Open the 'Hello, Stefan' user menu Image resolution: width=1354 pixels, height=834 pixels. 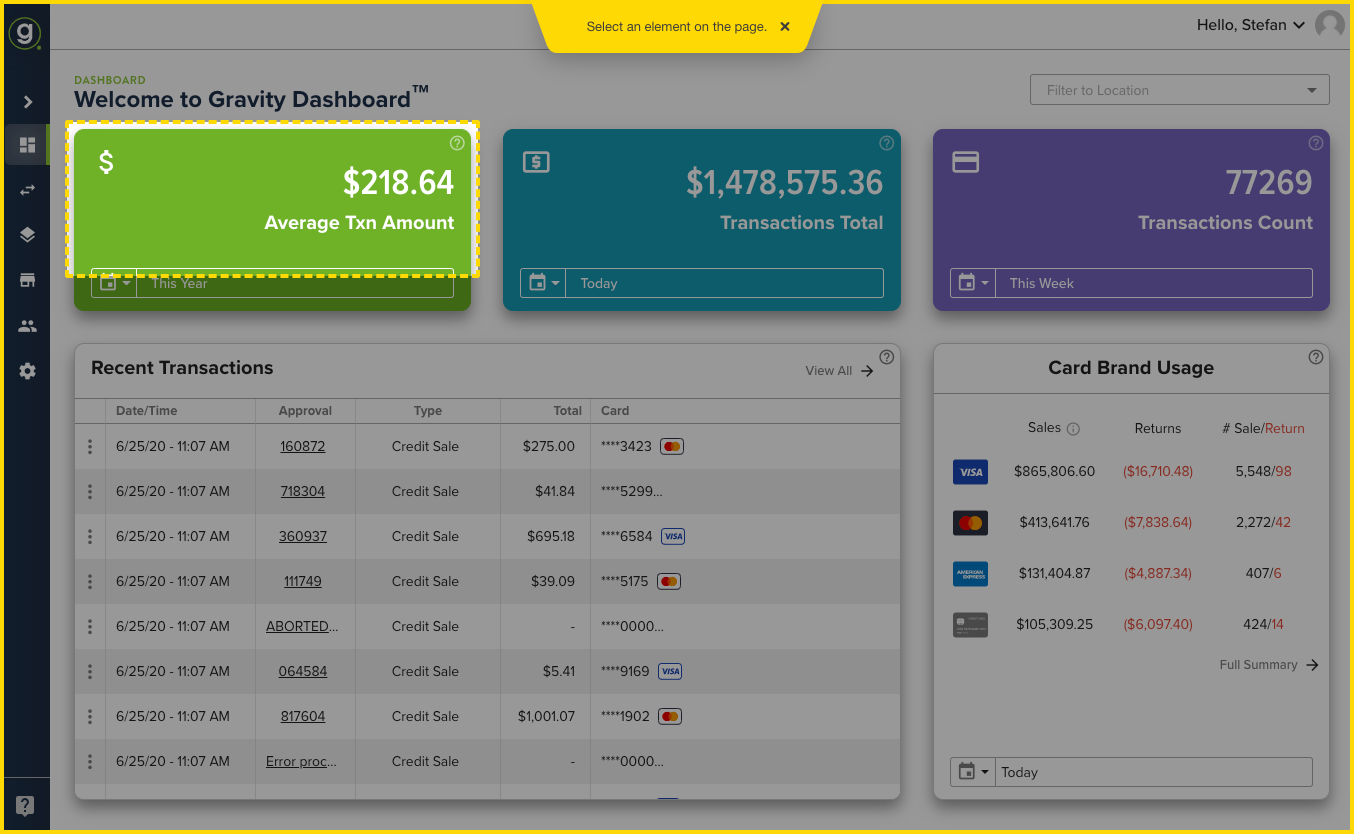coord(1250,25)
